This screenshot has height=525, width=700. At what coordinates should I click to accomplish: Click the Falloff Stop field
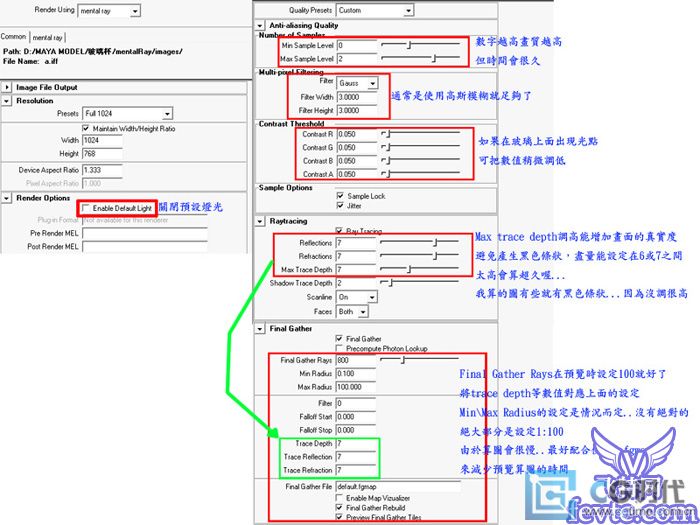(x=356, y=430)
